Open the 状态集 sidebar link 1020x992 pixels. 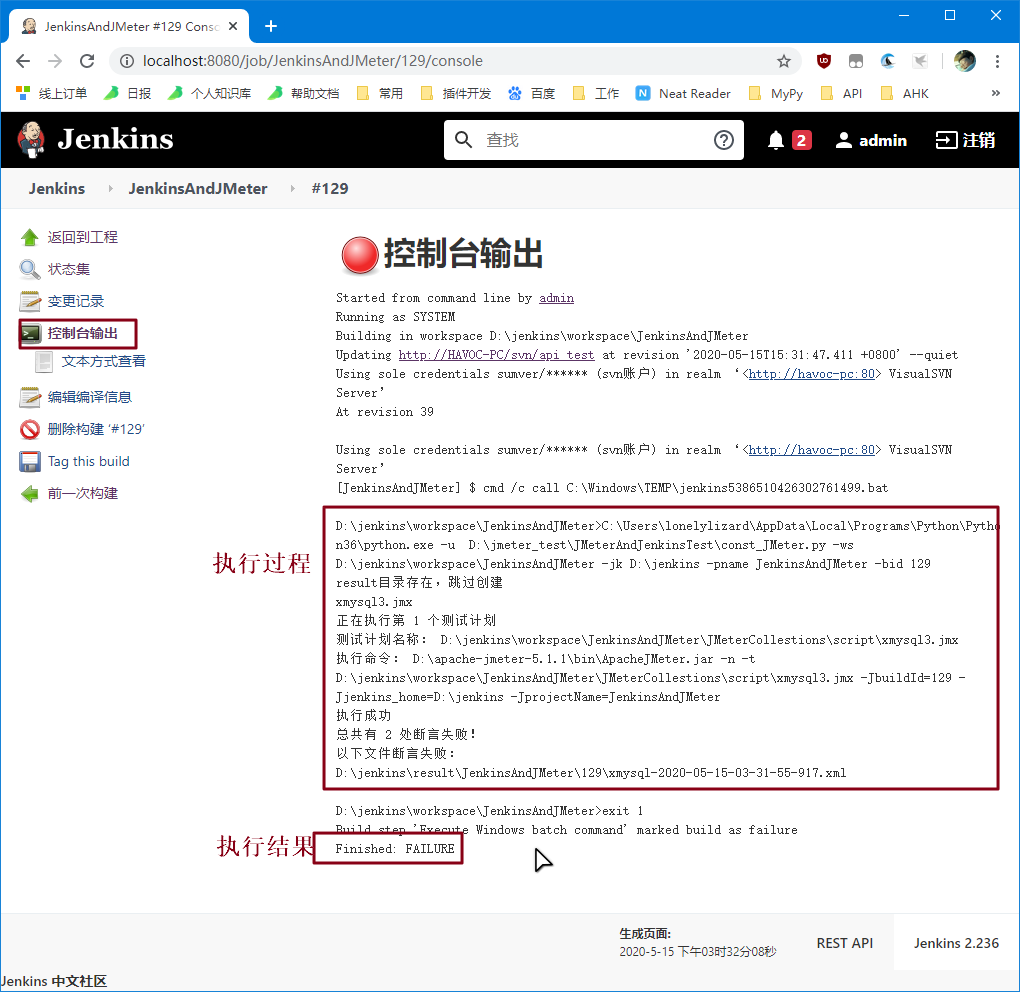(x=68, y=269)
